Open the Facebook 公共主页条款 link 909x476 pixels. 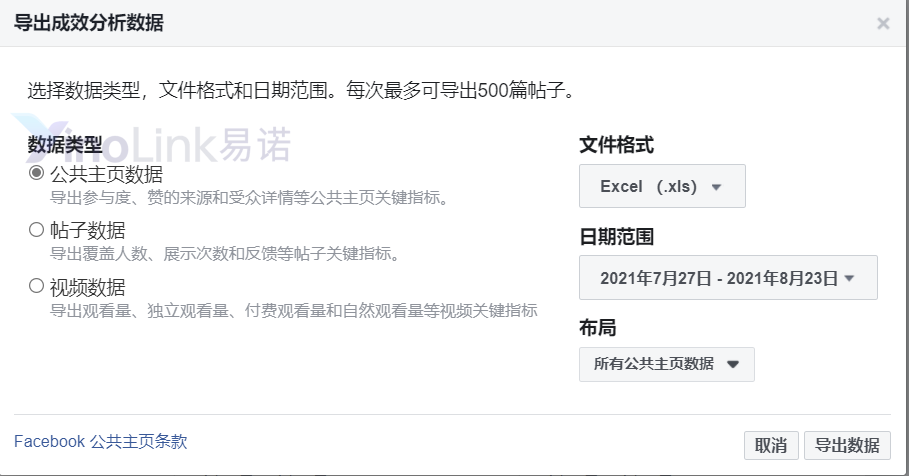click(x=101, y=441)
